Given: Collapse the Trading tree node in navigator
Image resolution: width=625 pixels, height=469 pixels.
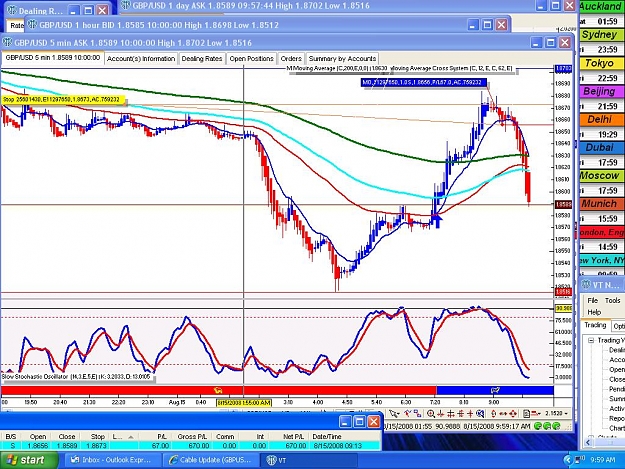Looking at the screenshot, I should point(591,340).
